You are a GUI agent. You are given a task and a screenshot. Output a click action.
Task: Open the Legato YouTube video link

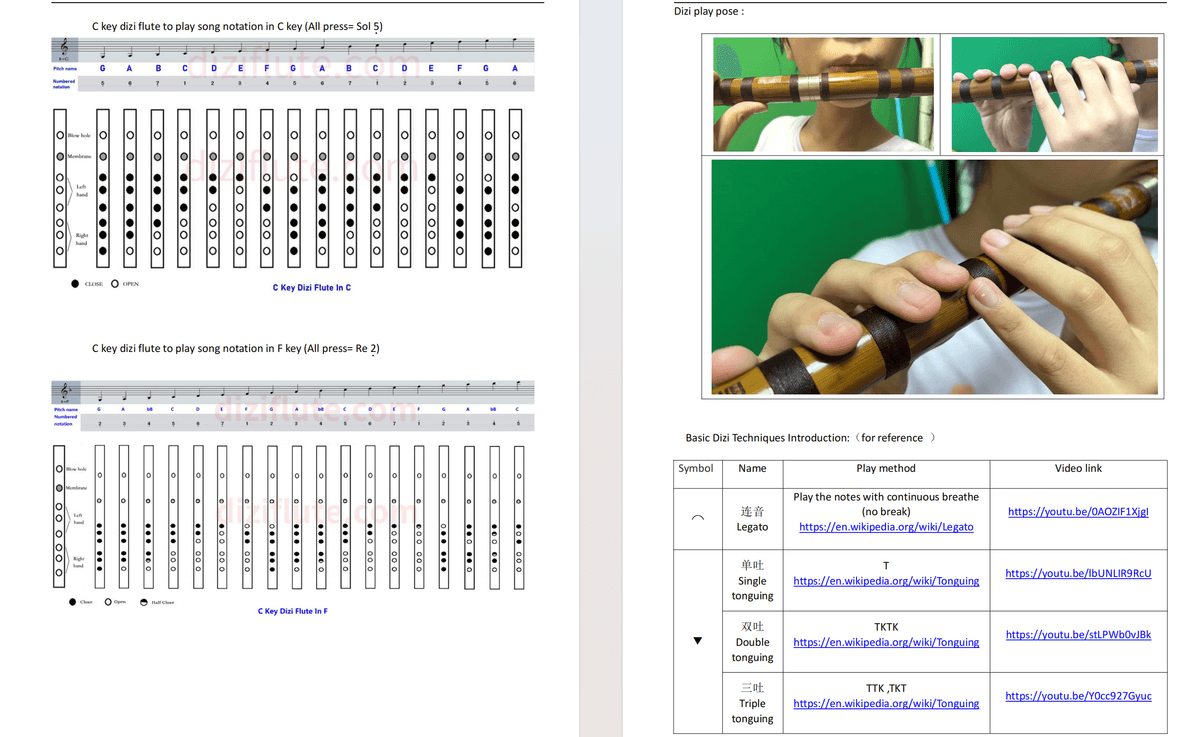click(x=1078, y=512)
